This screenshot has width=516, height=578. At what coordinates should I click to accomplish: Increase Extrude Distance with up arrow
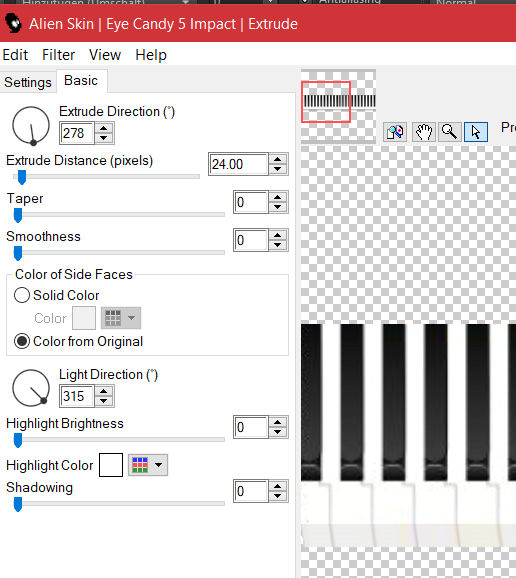pyautogui.click(x=278, y=159)
